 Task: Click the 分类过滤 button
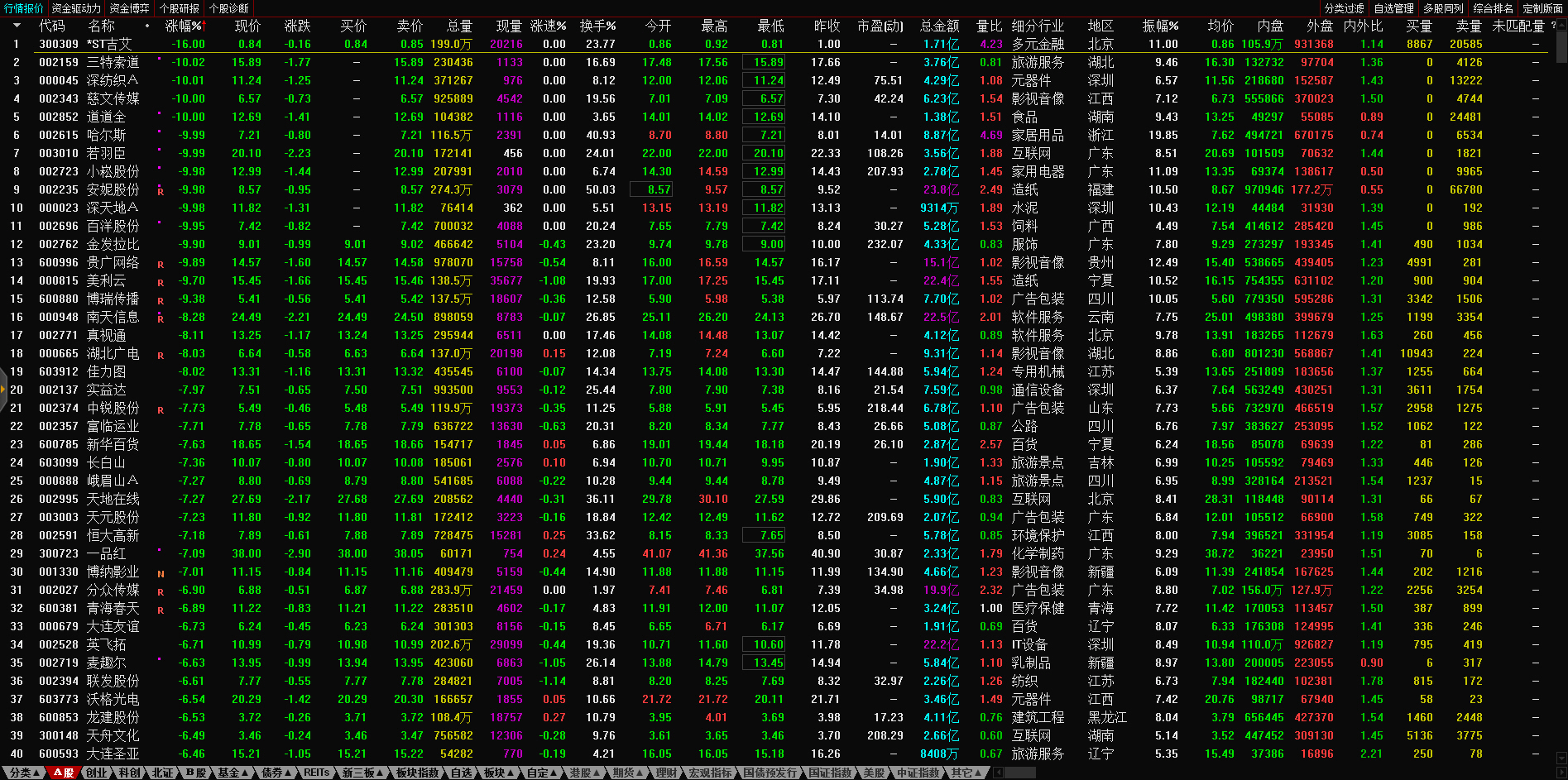[x=1344, y=8]
